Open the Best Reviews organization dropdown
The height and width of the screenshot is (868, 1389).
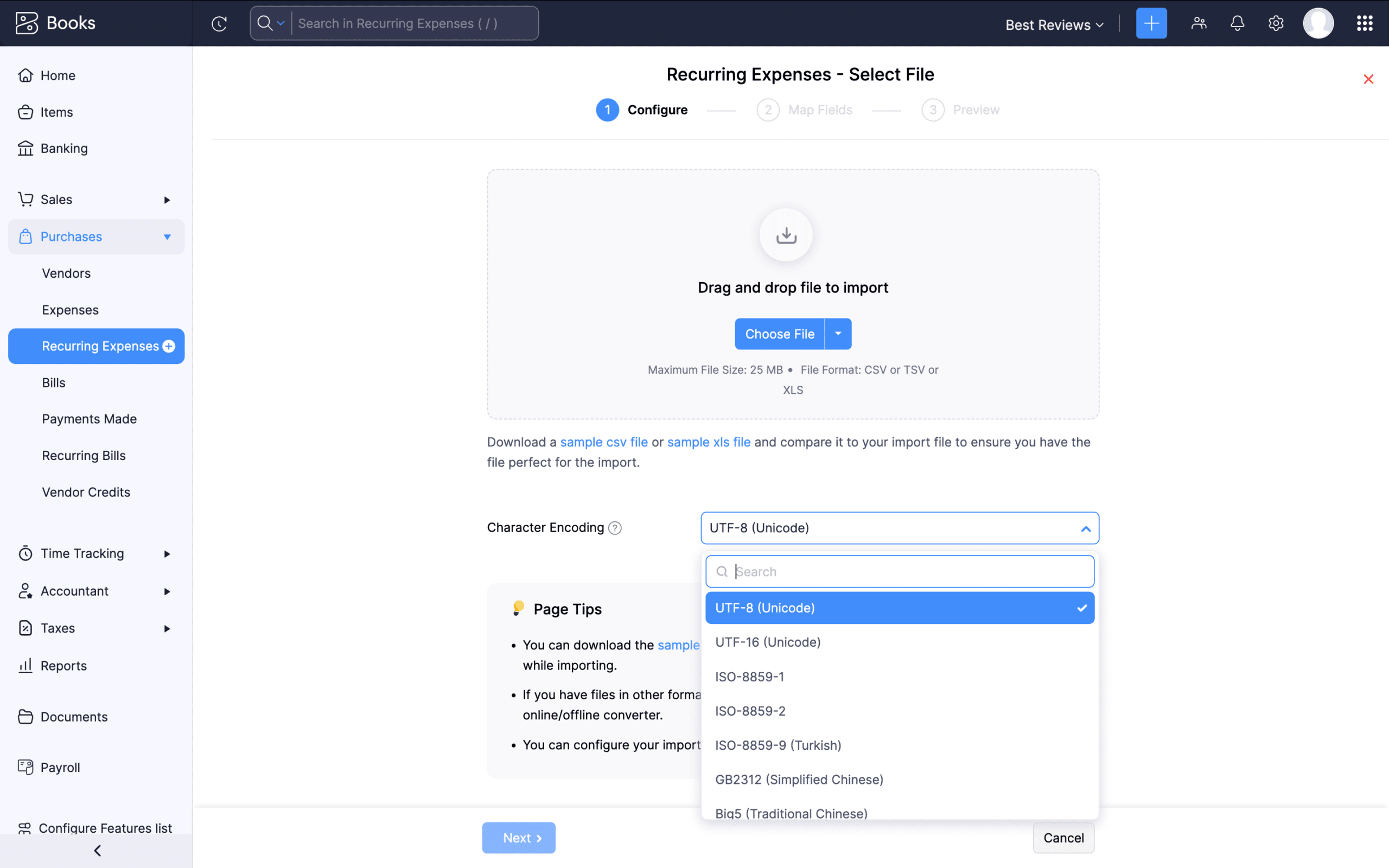click(x=1054, y=25)
